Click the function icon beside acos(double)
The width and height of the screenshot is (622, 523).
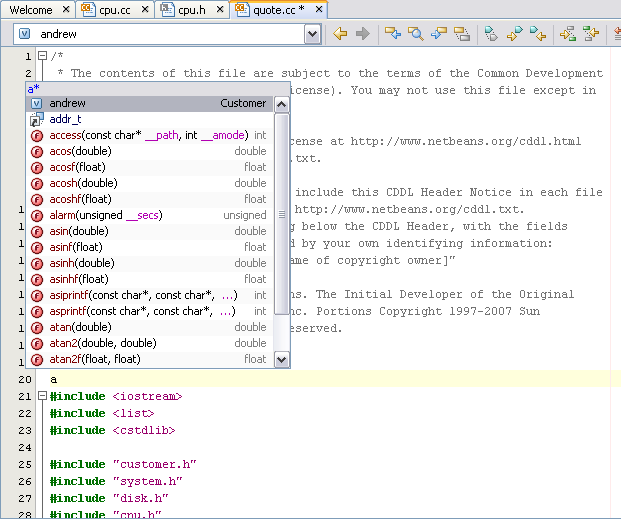pyautogui.click(x=37, y=152)
